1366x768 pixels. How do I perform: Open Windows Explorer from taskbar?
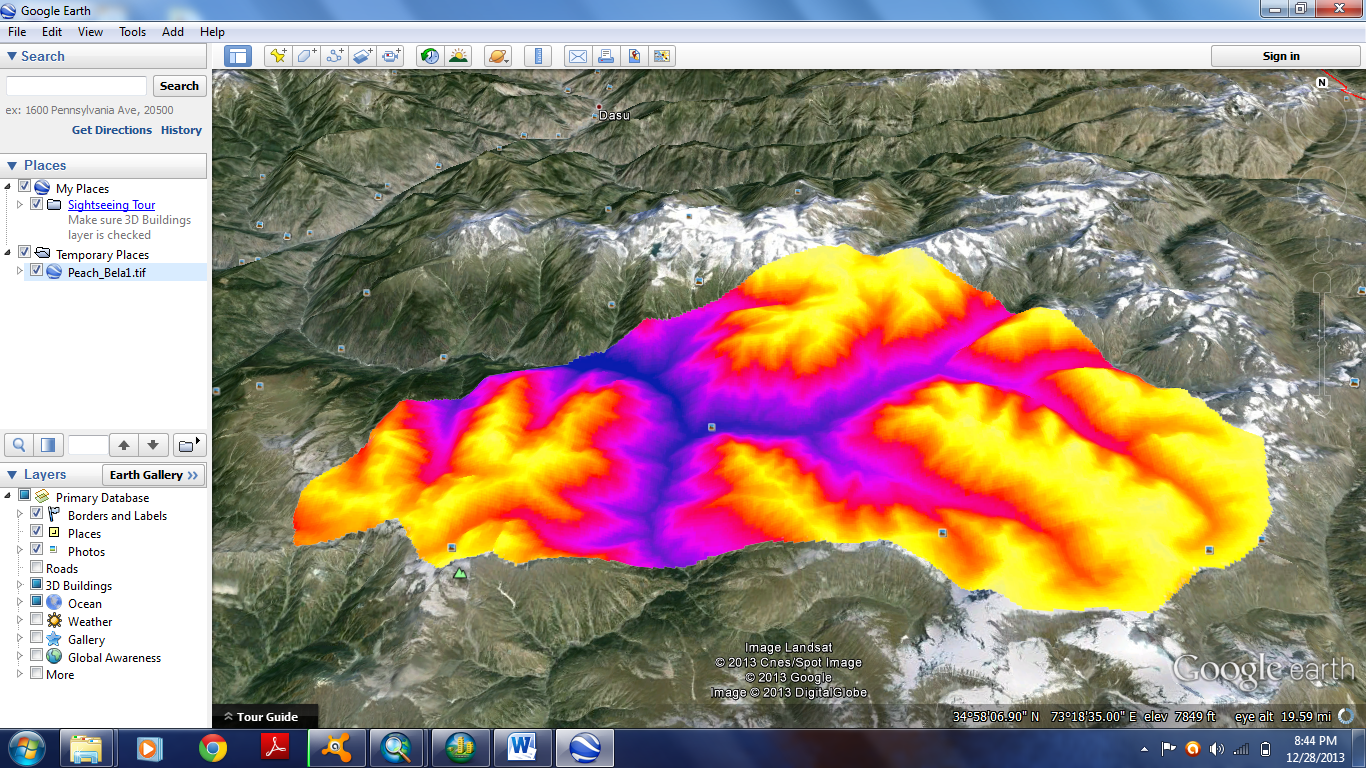86,748
